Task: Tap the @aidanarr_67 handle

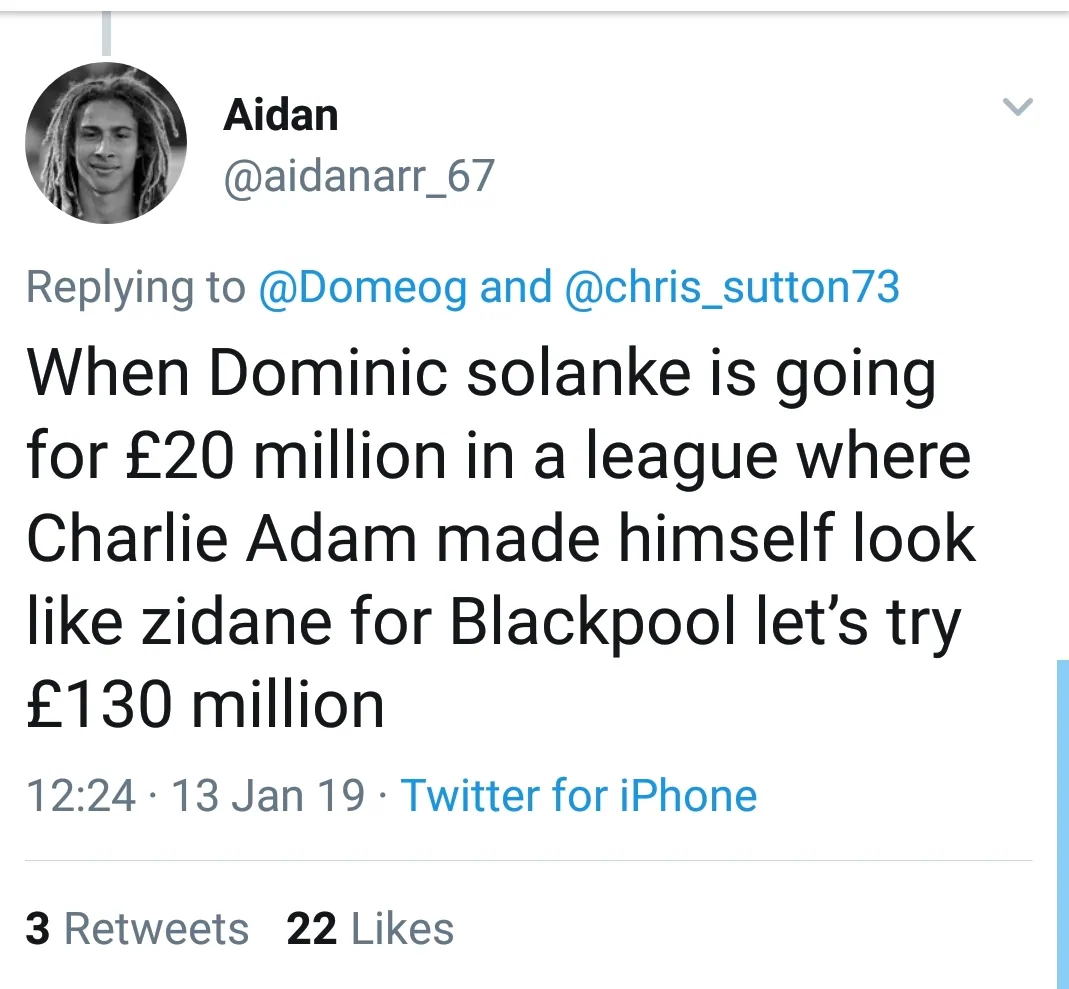Action: 359,177
